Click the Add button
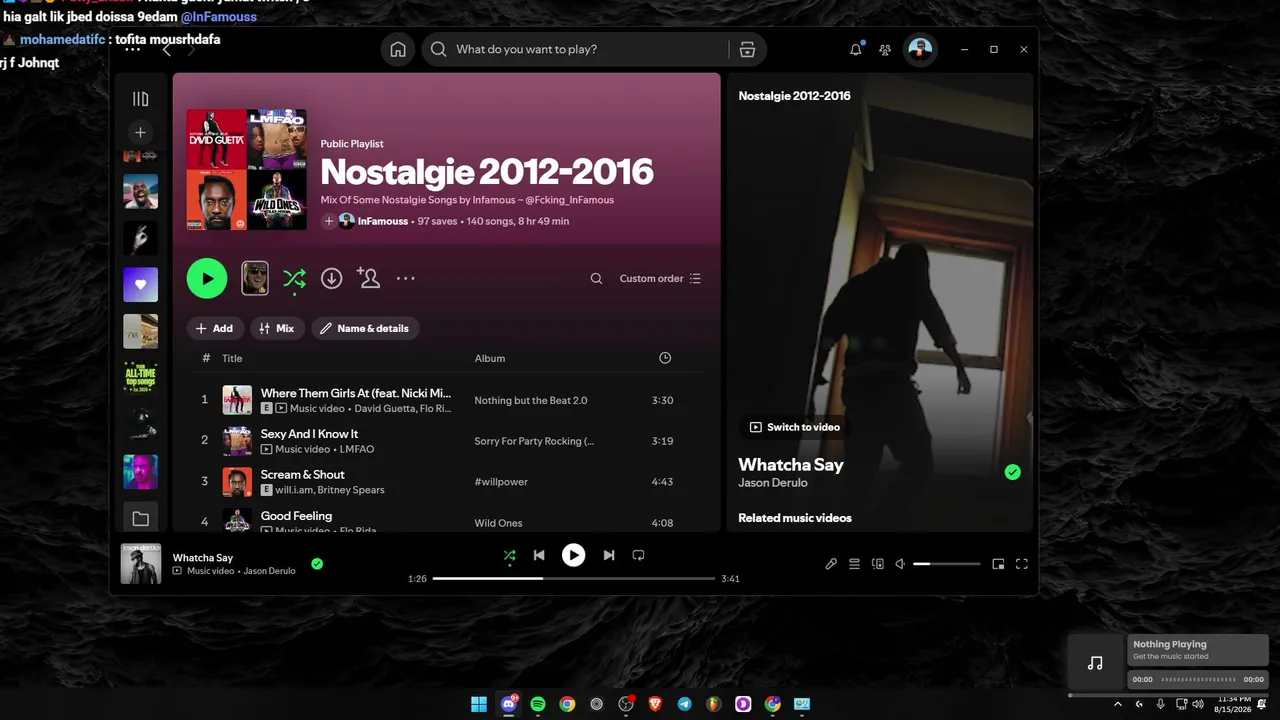Viewport: 1280px width, 720px height. [215, 328]
